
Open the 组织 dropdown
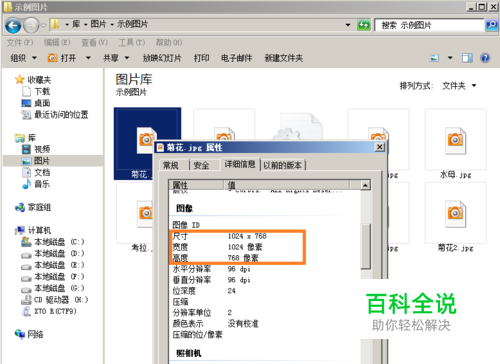click(24, 58)
